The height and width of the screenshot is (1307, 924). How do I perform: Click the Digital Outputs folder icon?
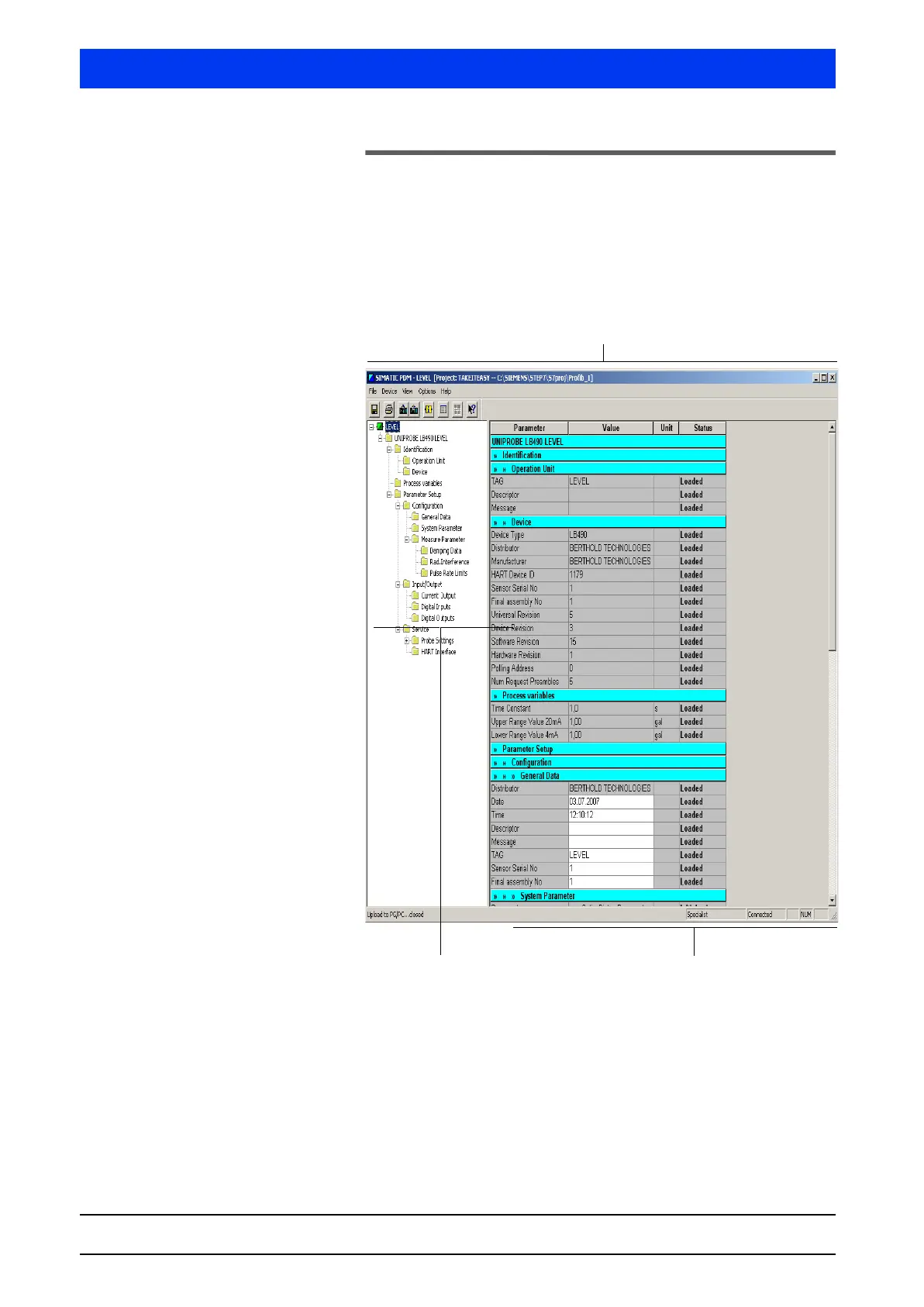tap(415, 618)
